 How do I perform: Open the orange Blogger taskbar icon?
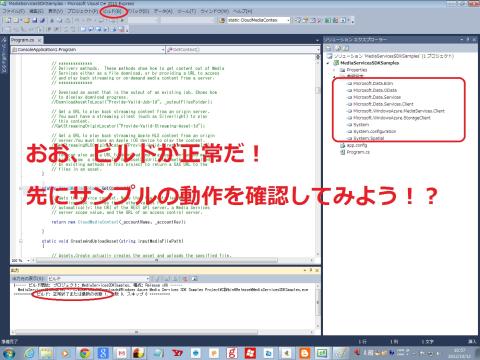point(304,353)
